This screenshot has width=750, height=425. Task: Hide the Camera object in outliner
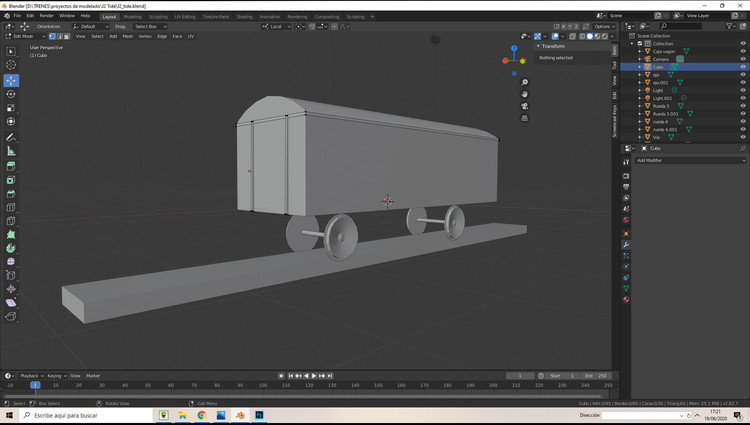click(743, 59)
